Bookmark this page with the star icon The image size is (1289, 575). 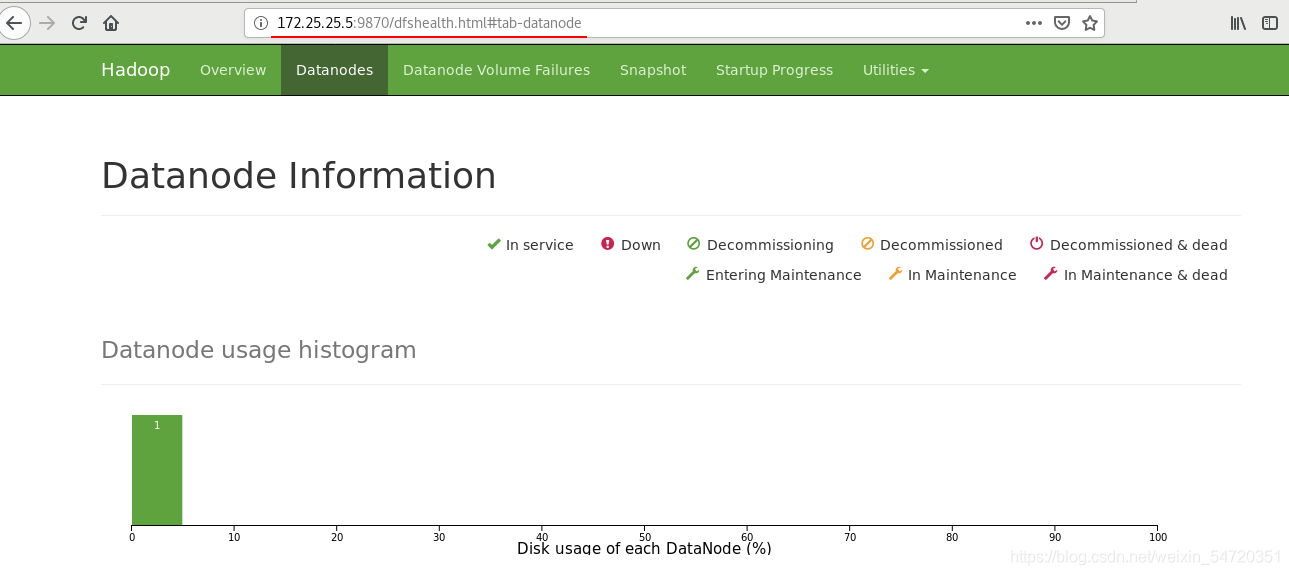coord(1090,23)
